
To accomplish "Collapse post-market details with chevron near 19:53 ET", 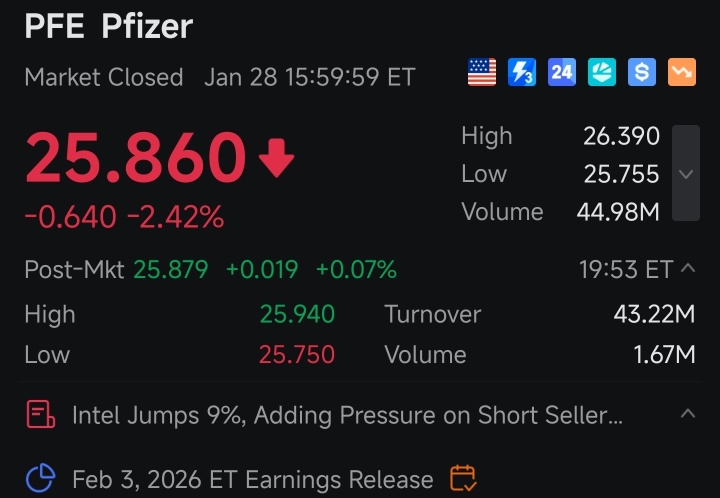I will pos(687,269).
